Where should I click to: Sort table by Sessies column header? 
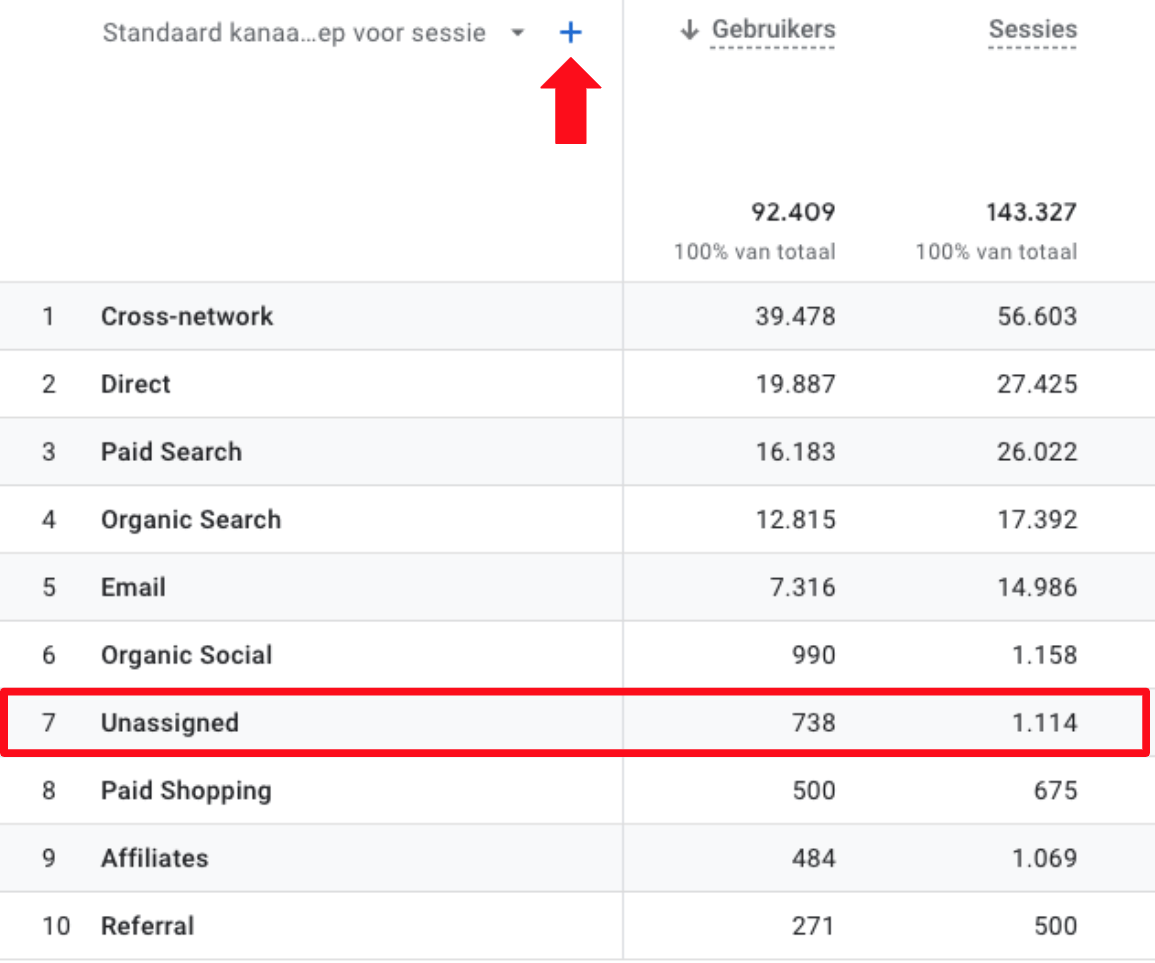[1032, 31]
